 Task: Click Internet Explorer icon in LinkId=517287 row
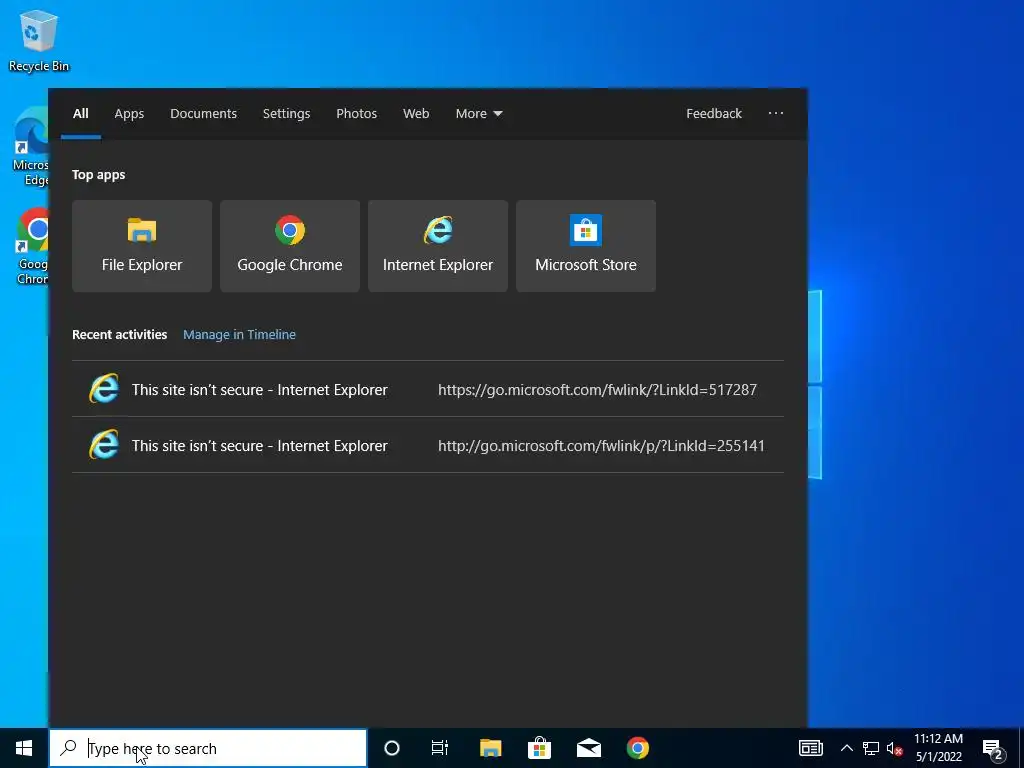pos(104,389)
